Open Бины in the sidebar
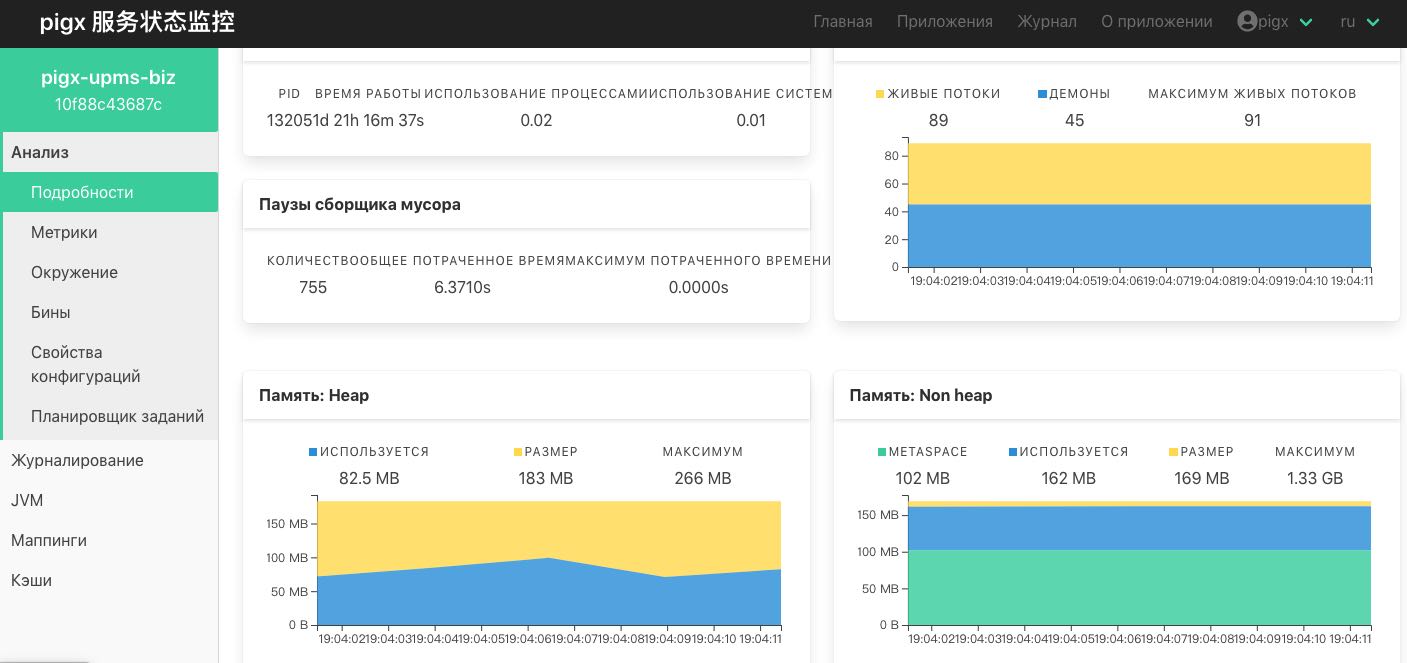 tap(109, 312)
